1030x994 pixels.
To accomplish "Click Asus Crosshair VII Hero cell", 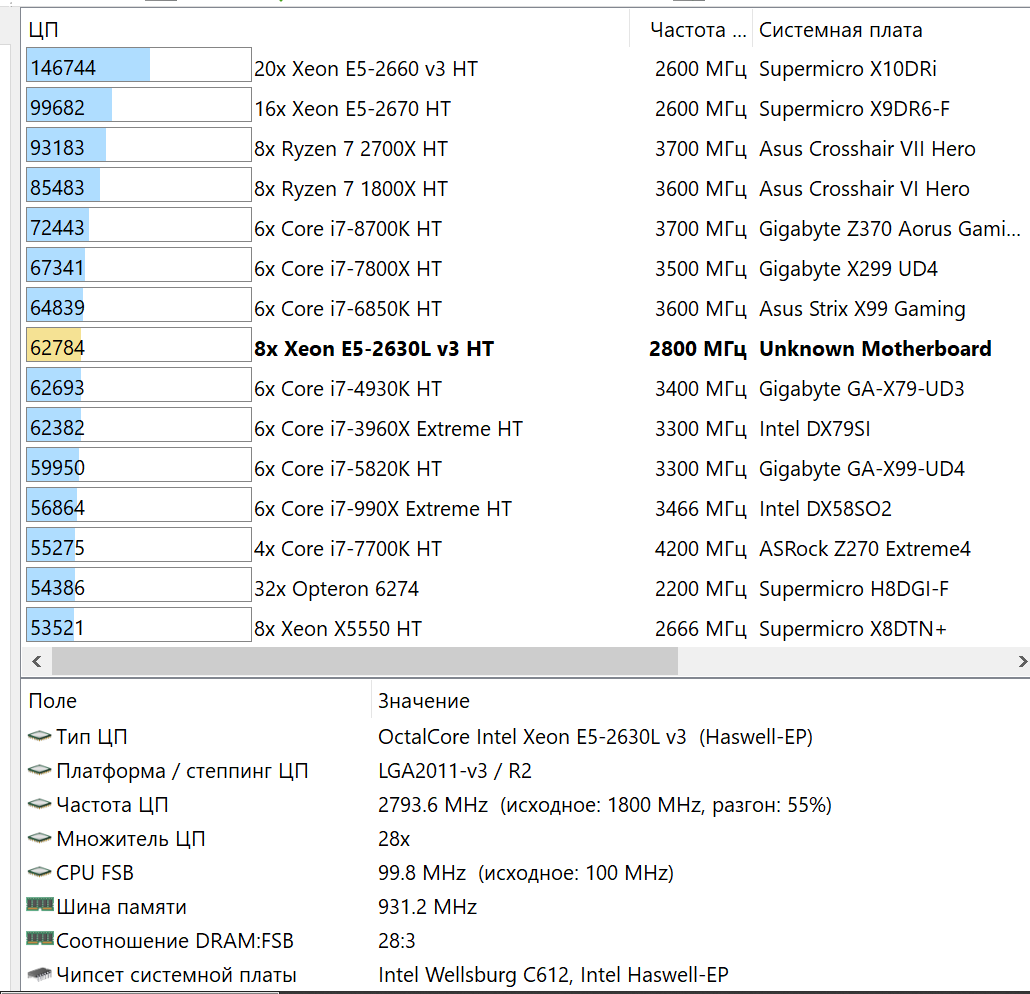I will point(867,149).
